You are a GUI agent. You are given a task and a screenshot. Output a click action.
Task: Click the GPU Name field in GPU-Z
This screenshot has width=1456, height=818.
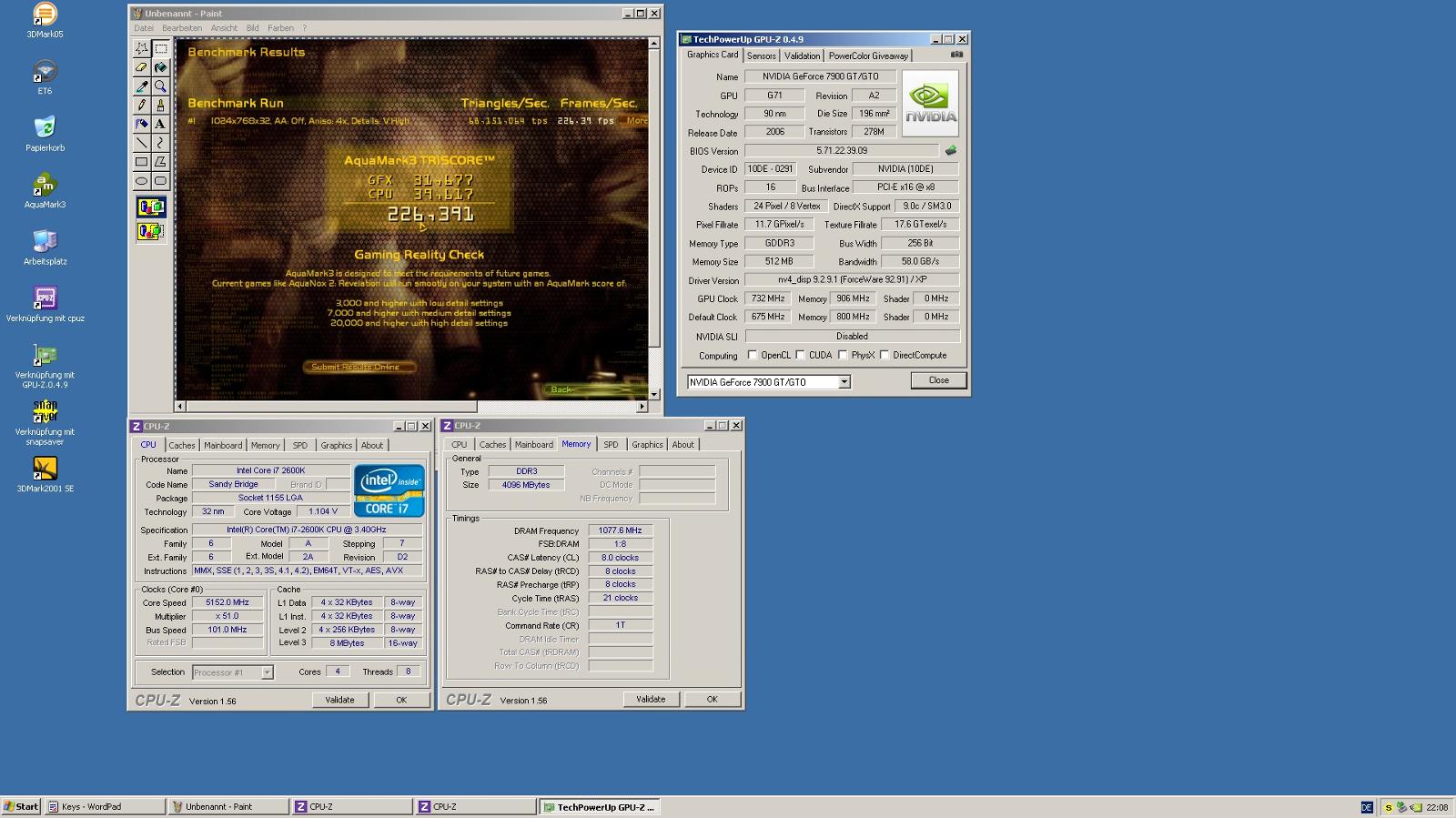coord(820,76)
